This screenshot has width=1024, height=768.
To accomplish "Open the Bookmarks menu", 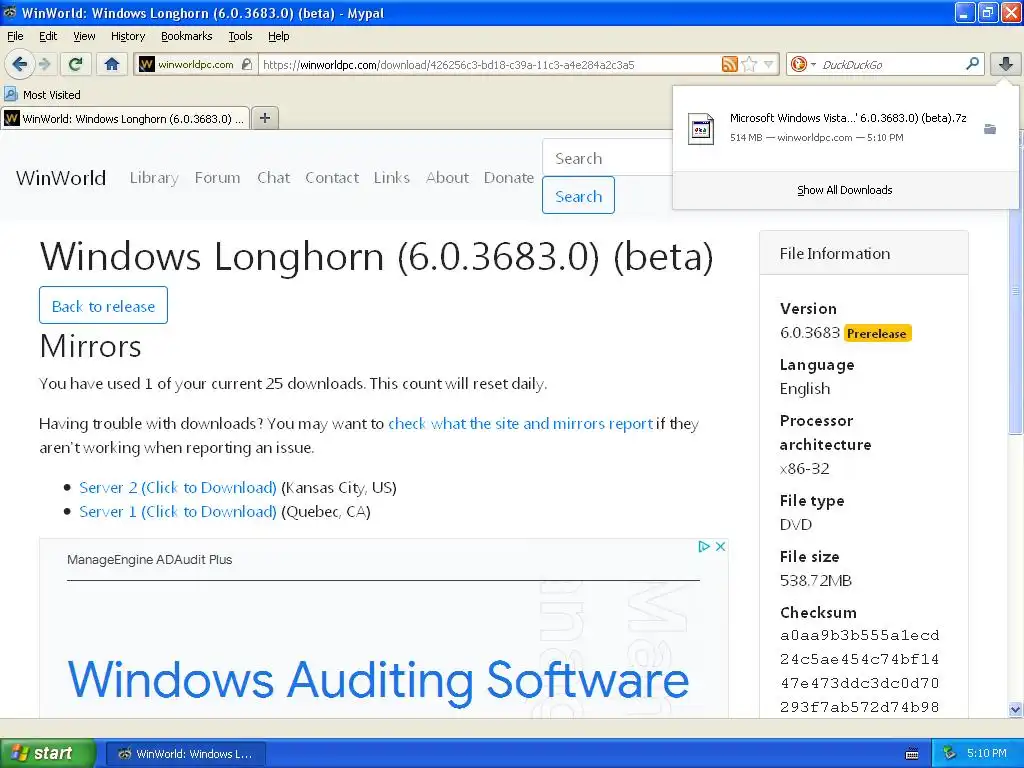I will coord(186,36).
